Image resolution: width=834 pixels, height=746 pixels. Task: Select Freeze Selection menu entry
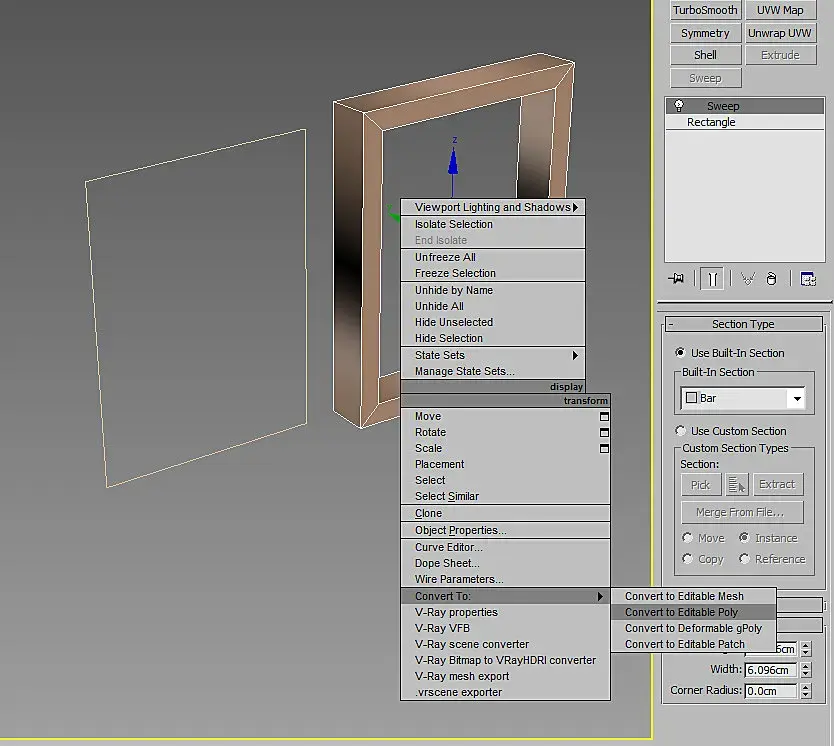click(x=493, y=273)
